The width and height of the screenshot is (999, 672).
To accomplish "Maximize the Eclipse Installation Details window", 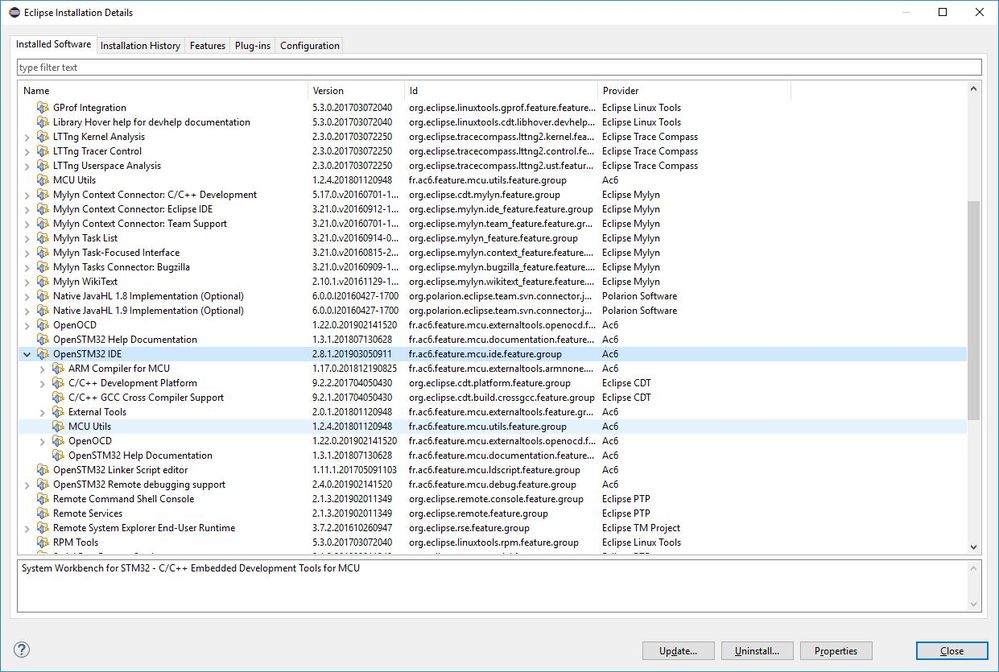I will click(943, 12).
